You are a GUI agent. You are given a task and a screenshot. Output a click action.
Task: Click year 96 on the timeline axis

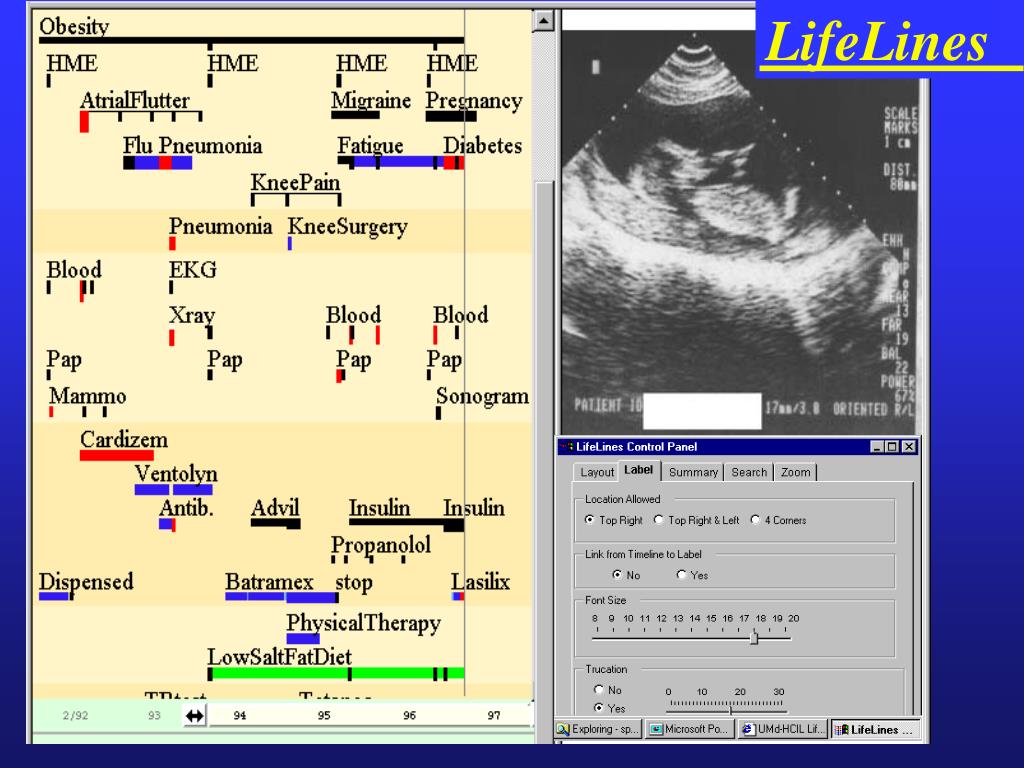(409, 716)
